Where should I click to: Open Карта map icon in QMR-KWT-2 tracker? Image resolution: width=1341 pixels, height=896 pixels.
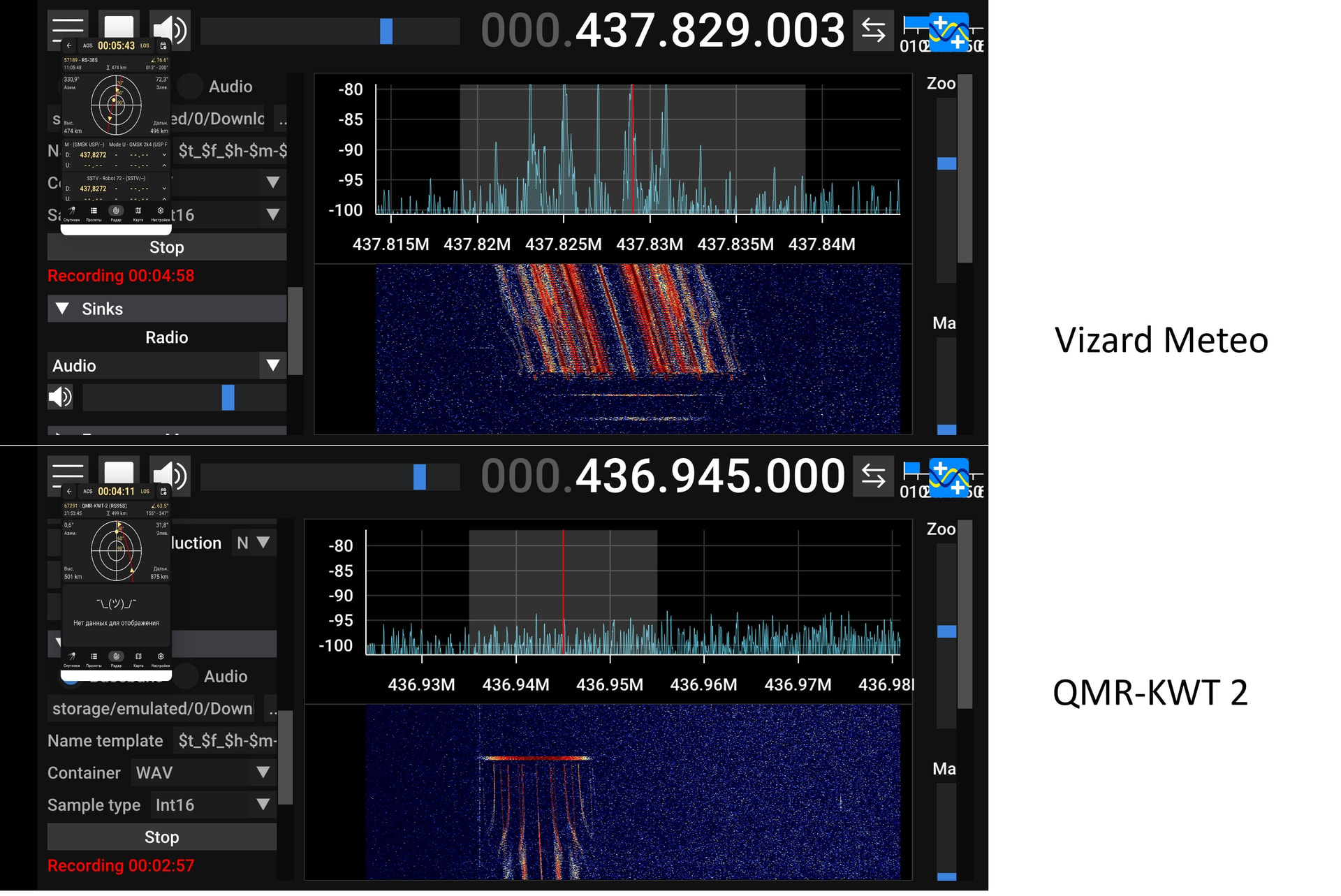138,658
